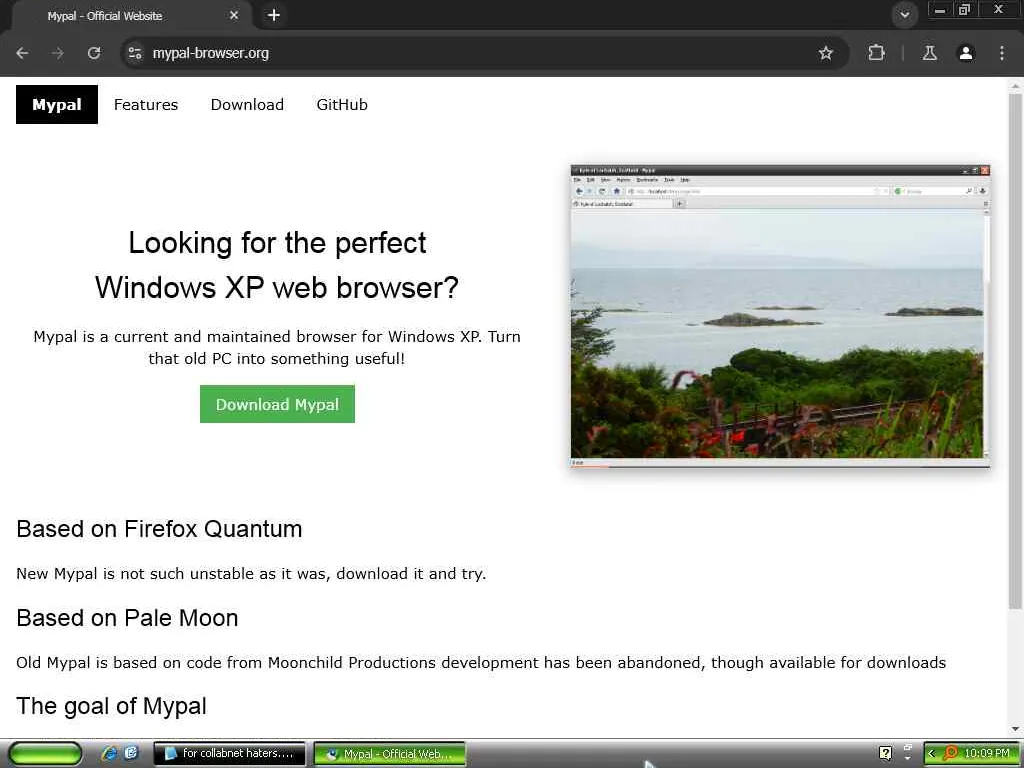This screenshot has width=1024, height=768.
Task: Click the green Start button in taskbar
Action: click(45, 753)
